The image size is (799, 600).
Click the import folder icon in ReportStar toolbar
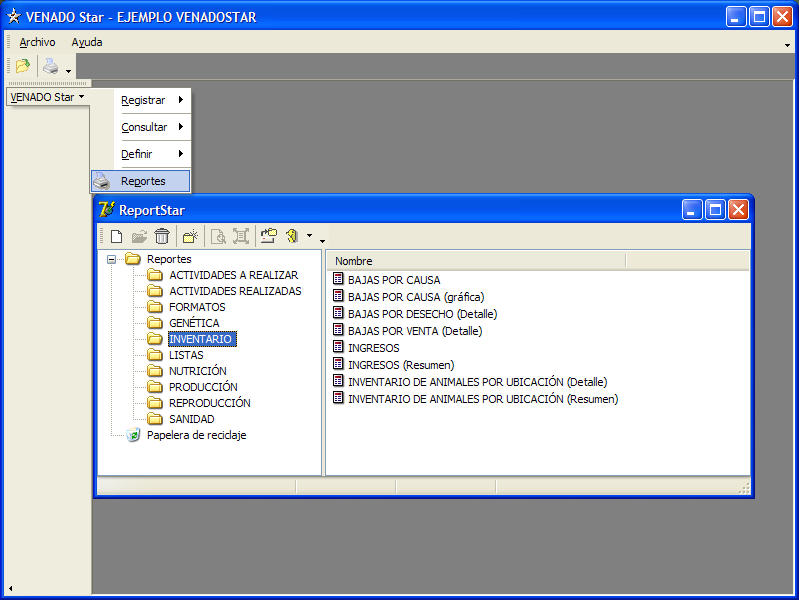point(269,236)
